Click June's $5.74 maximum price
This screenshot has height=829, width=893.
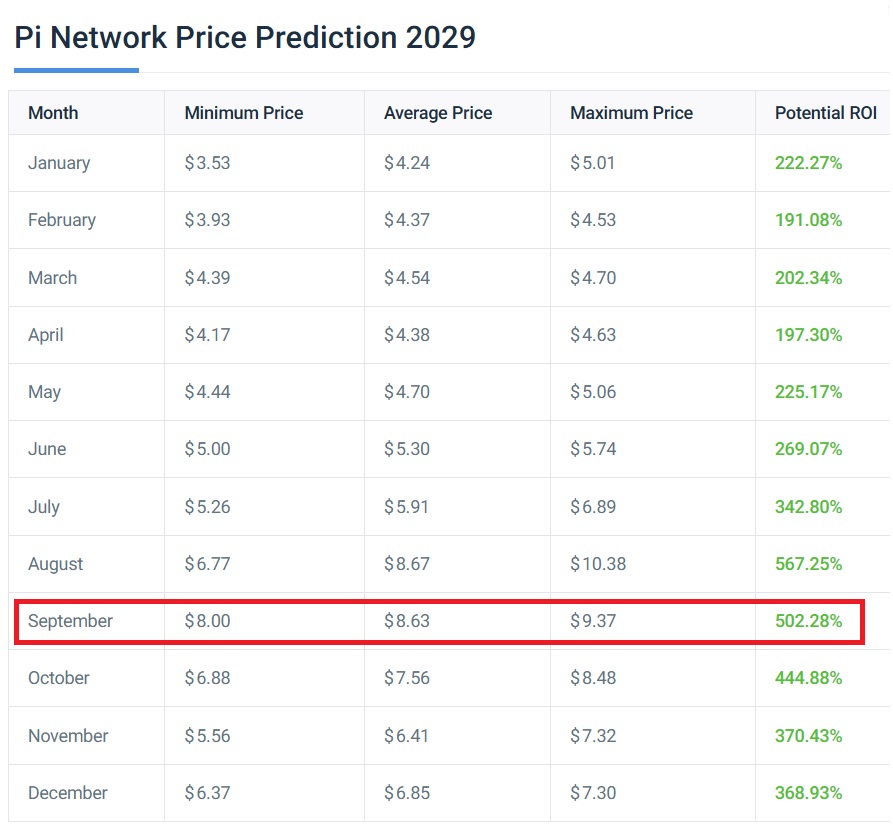click(593, 449)
